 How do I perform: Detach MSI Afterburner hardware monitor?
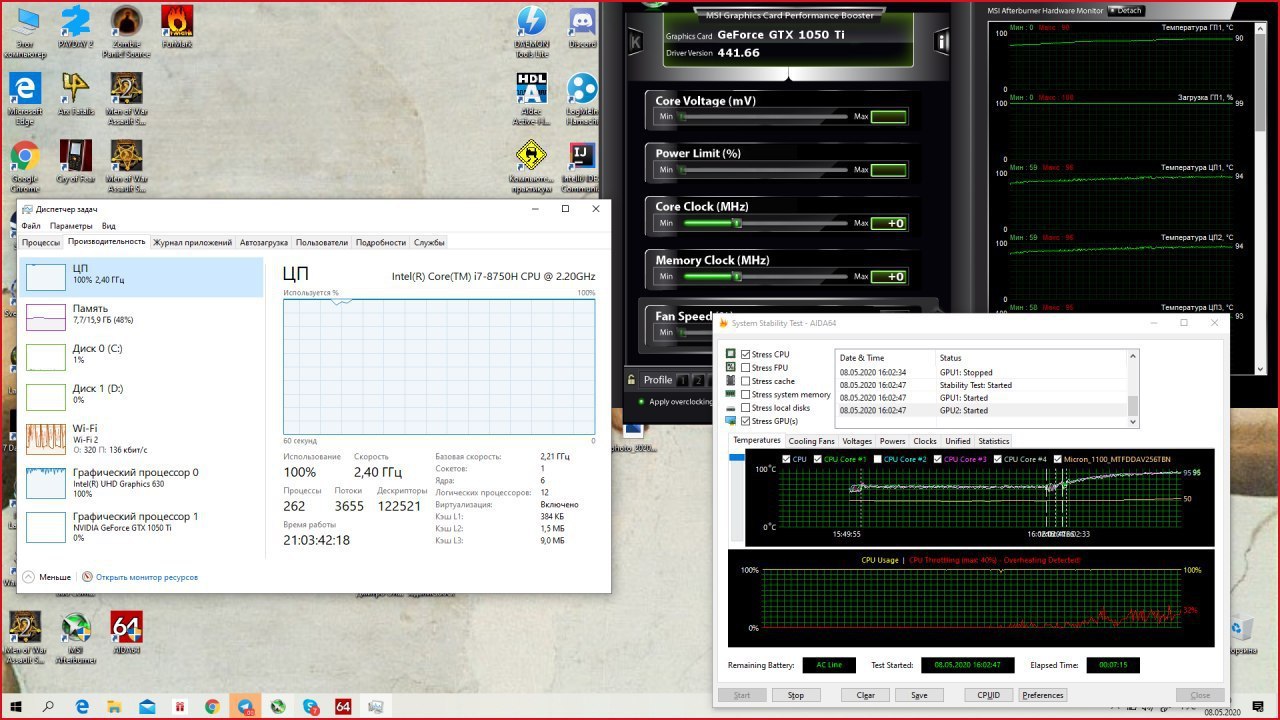1125,10
